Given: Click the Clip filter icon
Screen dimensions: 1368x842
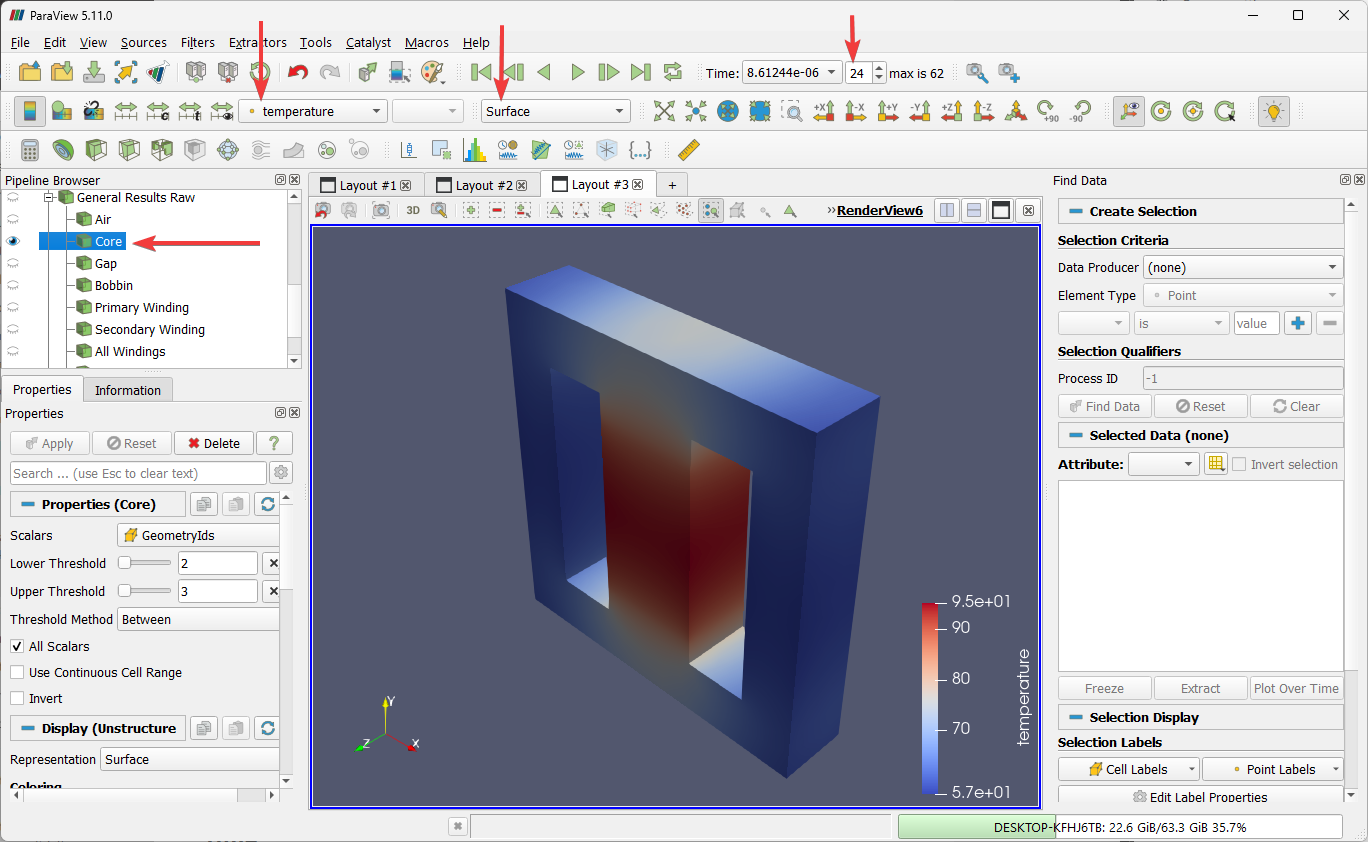Looking at the screenshot, I should (96, 150).
